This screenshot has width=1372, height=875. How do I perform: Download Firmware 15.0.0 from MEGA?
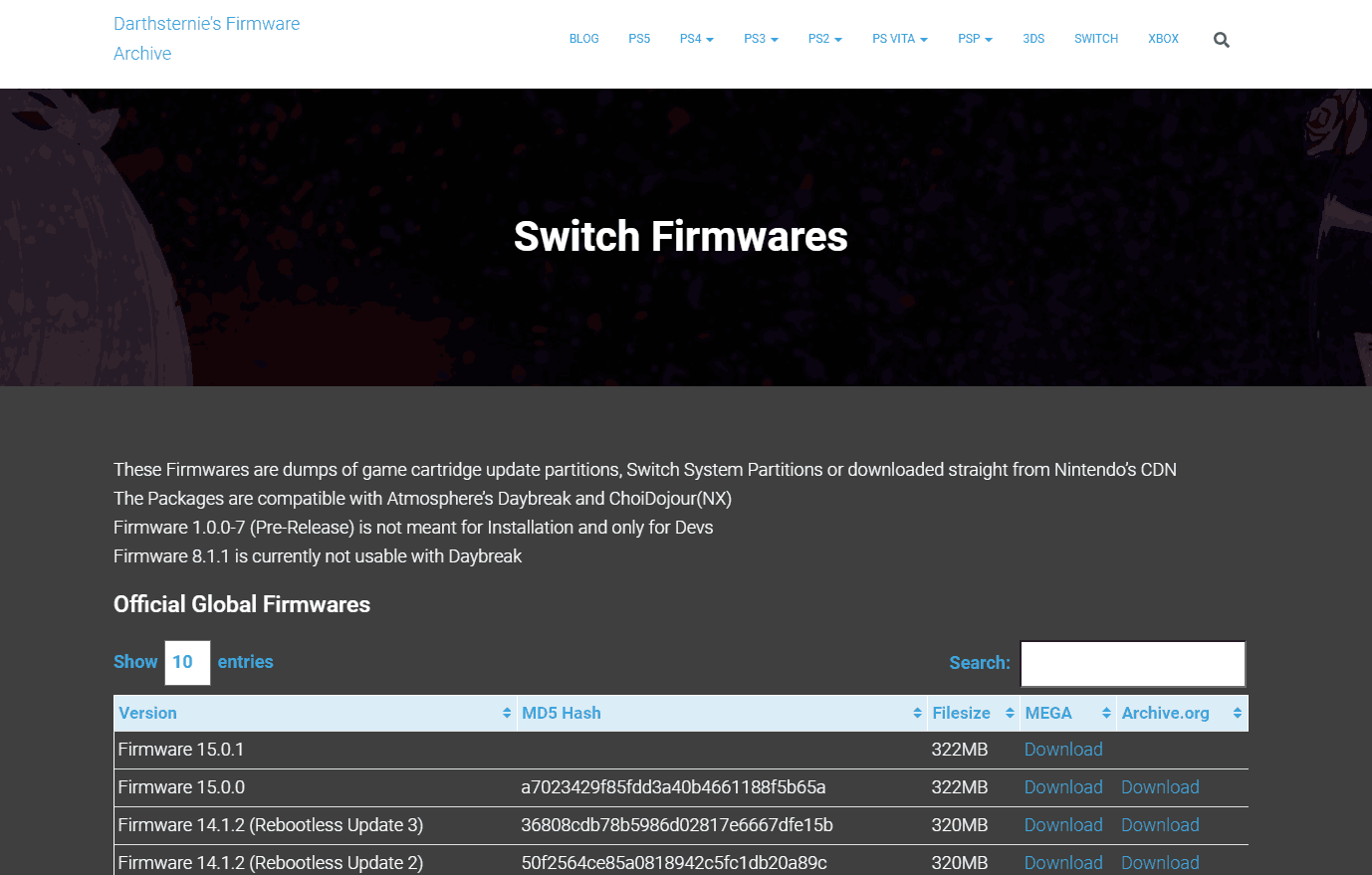coord(1063,787)
